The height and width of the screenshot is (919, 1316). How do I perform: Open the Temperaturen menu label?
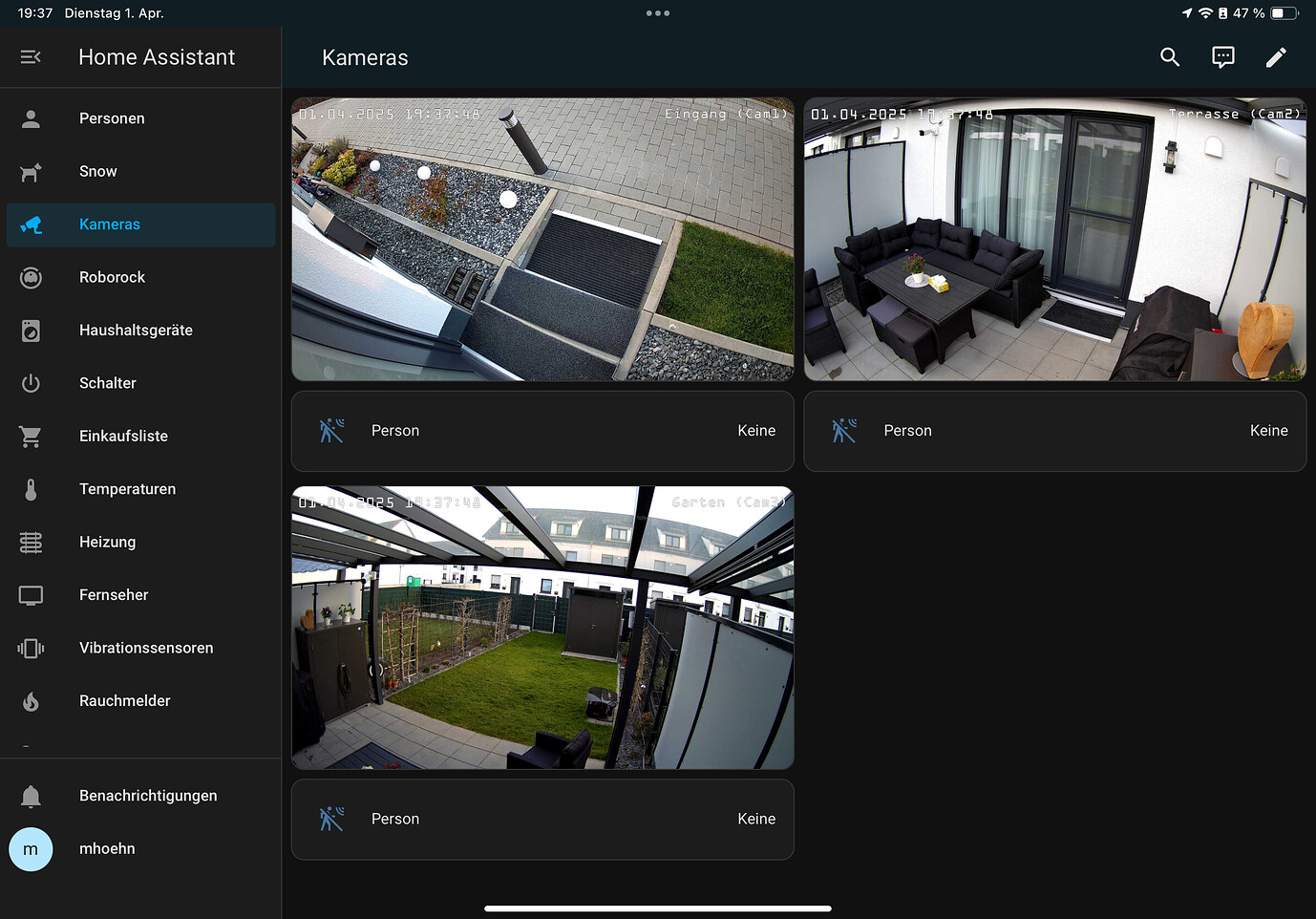tap(127, 489)
